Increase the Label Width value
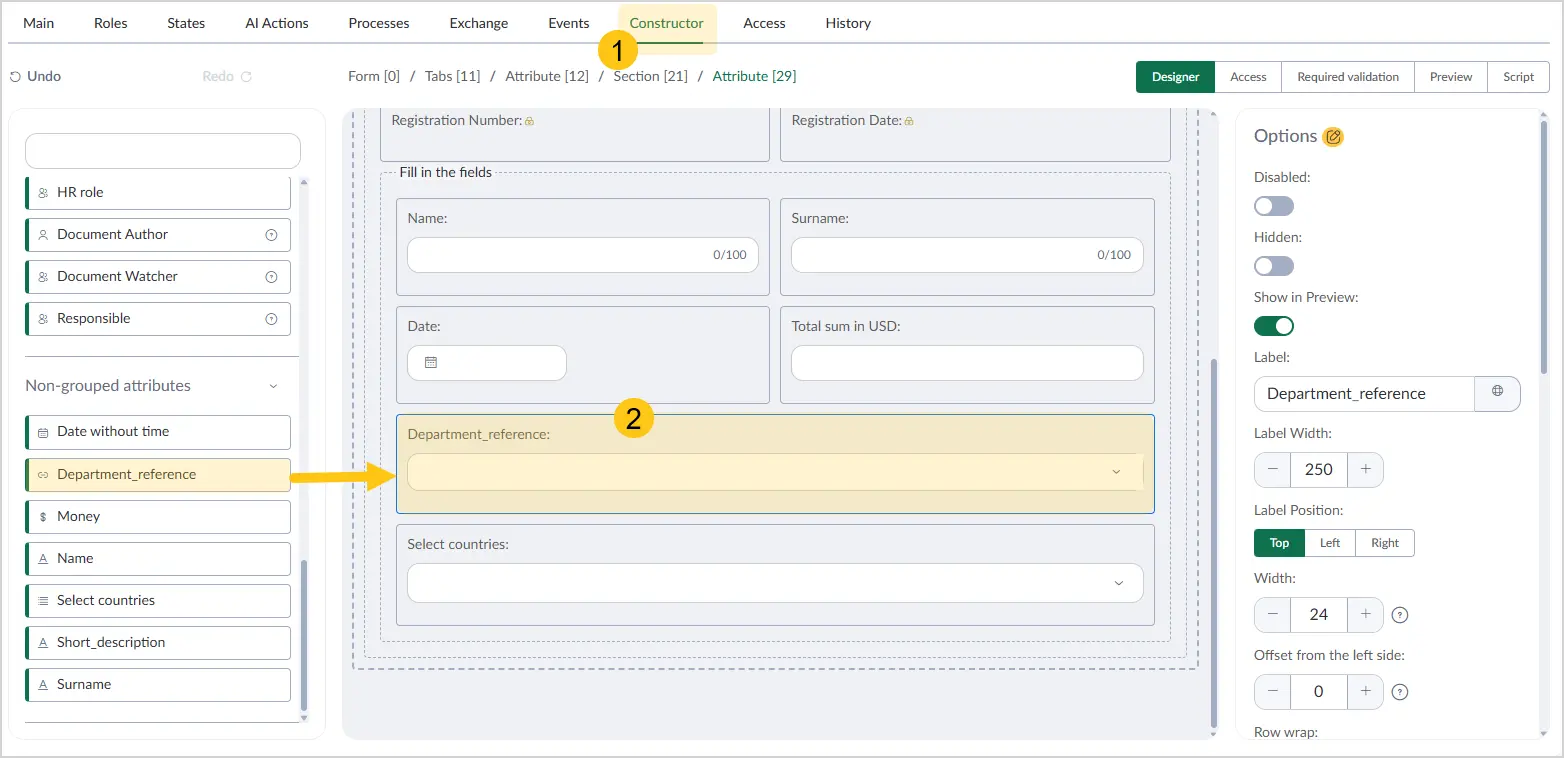 coord(1365,469)
